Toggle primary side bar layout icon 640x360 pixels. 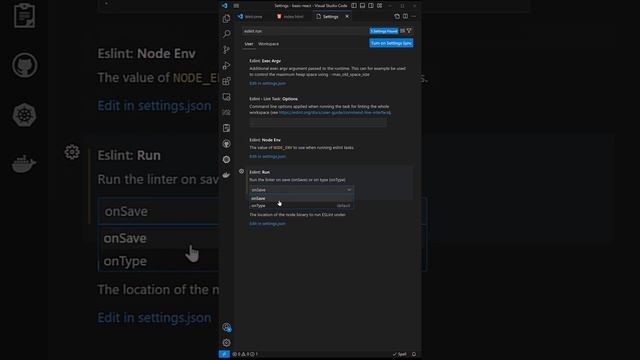pyautogui.click(x=354, y=6)
